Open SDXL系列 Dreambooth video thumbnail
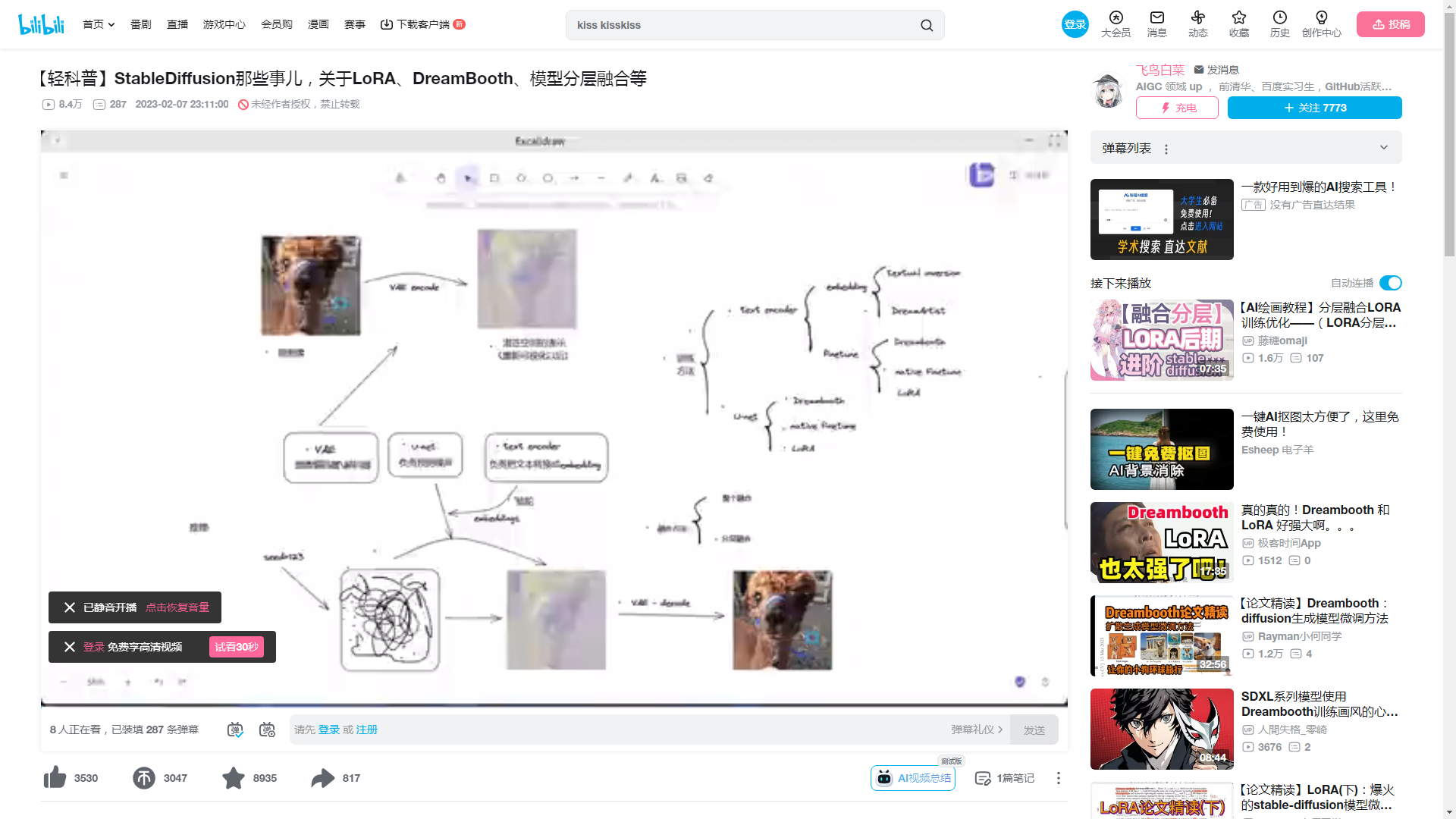Image resolution: width=1456 pixels, height=819 pixels. click(x=1162, y=729)
